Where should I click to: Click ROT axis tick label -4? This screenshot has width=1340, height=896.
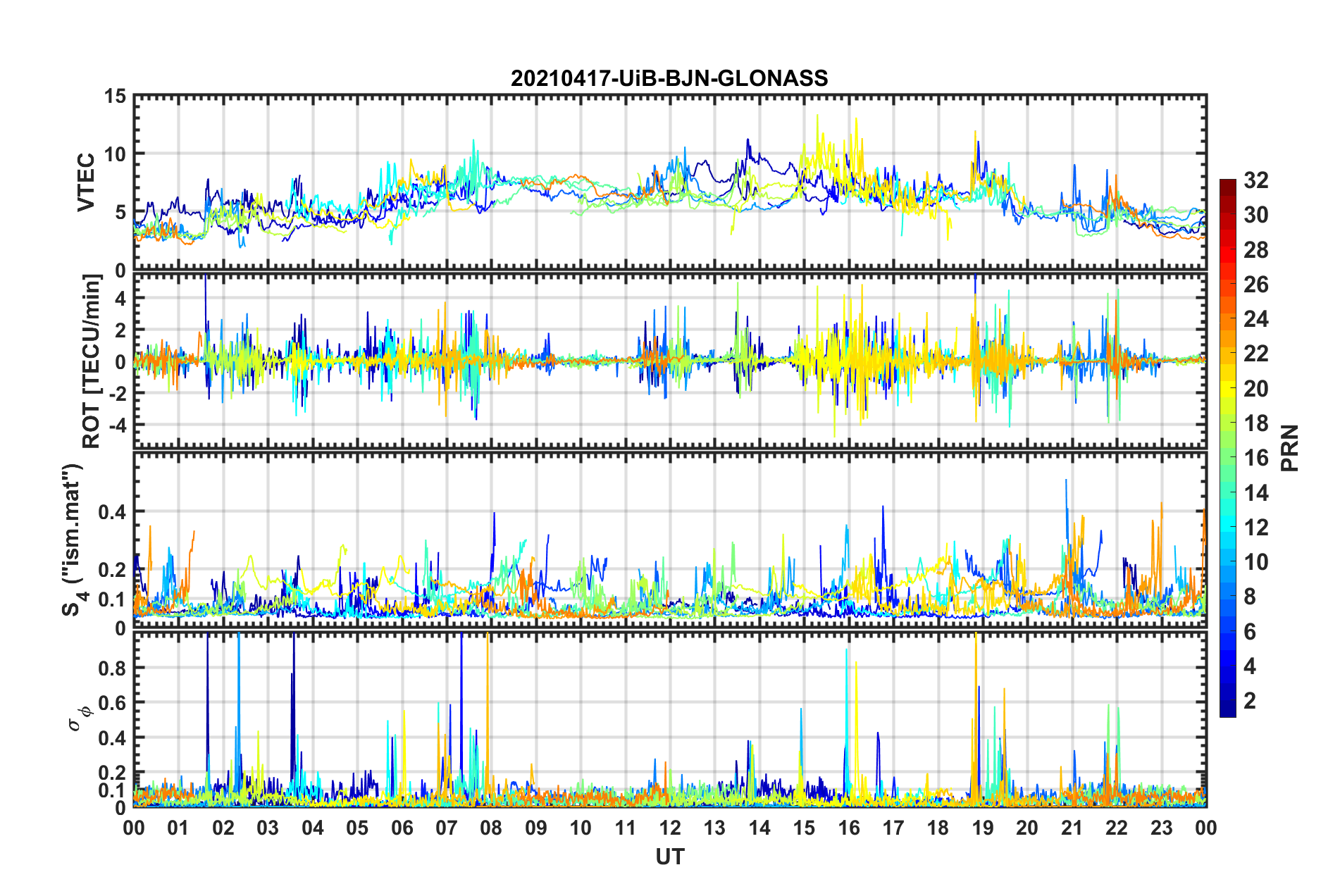pyautogui.click(x=116, y=425)
